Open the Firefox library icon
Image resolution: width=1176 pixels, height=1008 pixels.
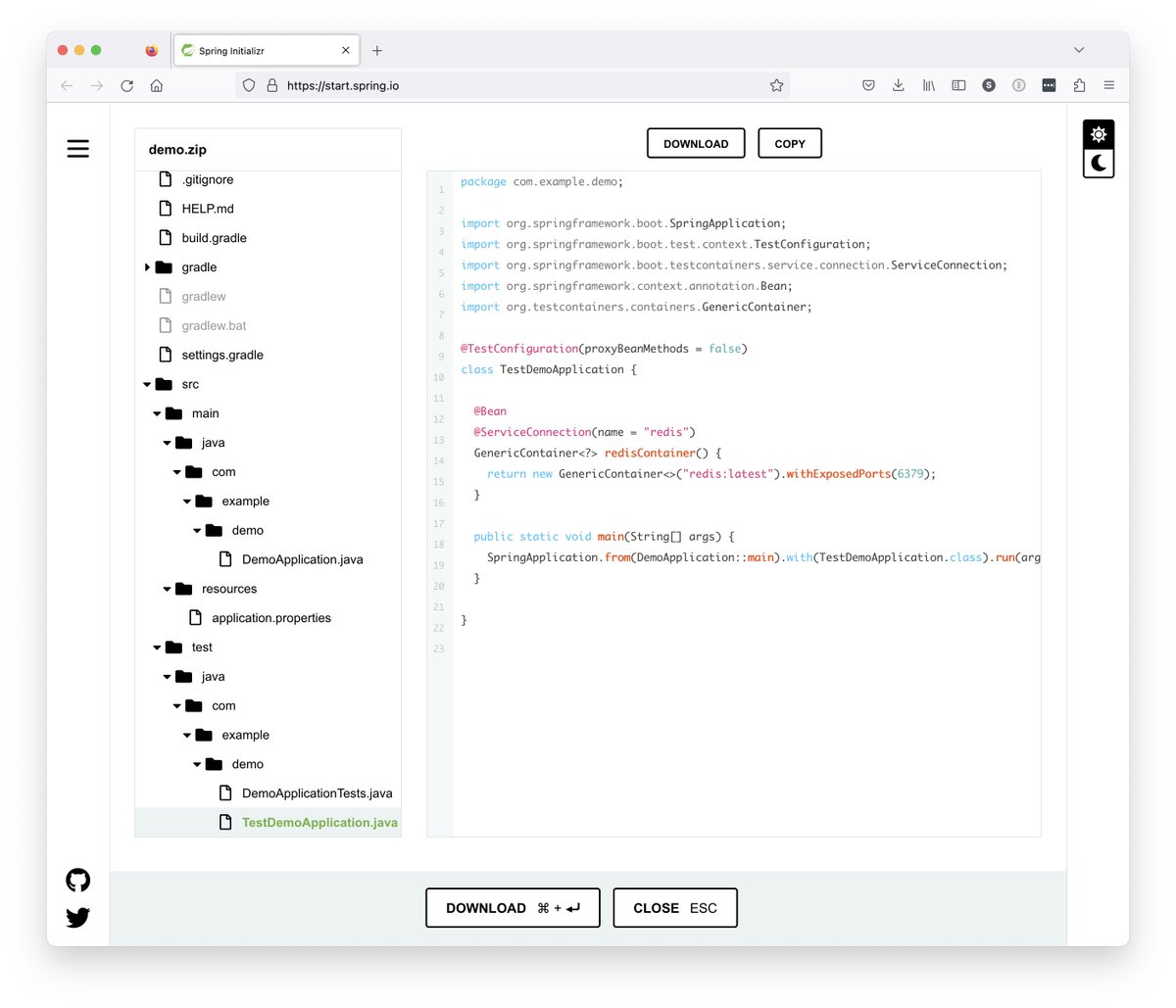(928, 85)
